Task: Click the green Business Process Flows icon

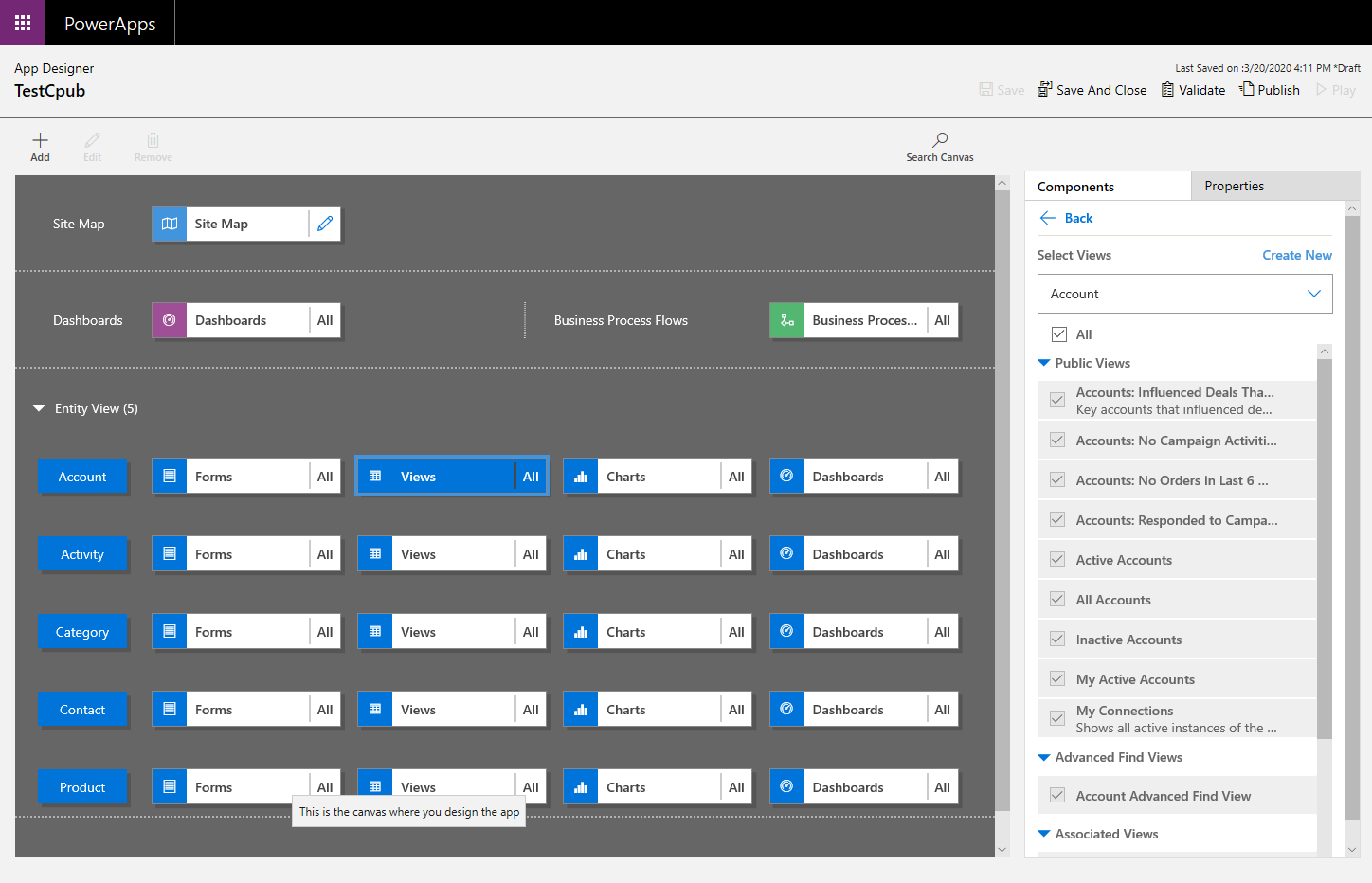Action: click(x=787, y=320)
